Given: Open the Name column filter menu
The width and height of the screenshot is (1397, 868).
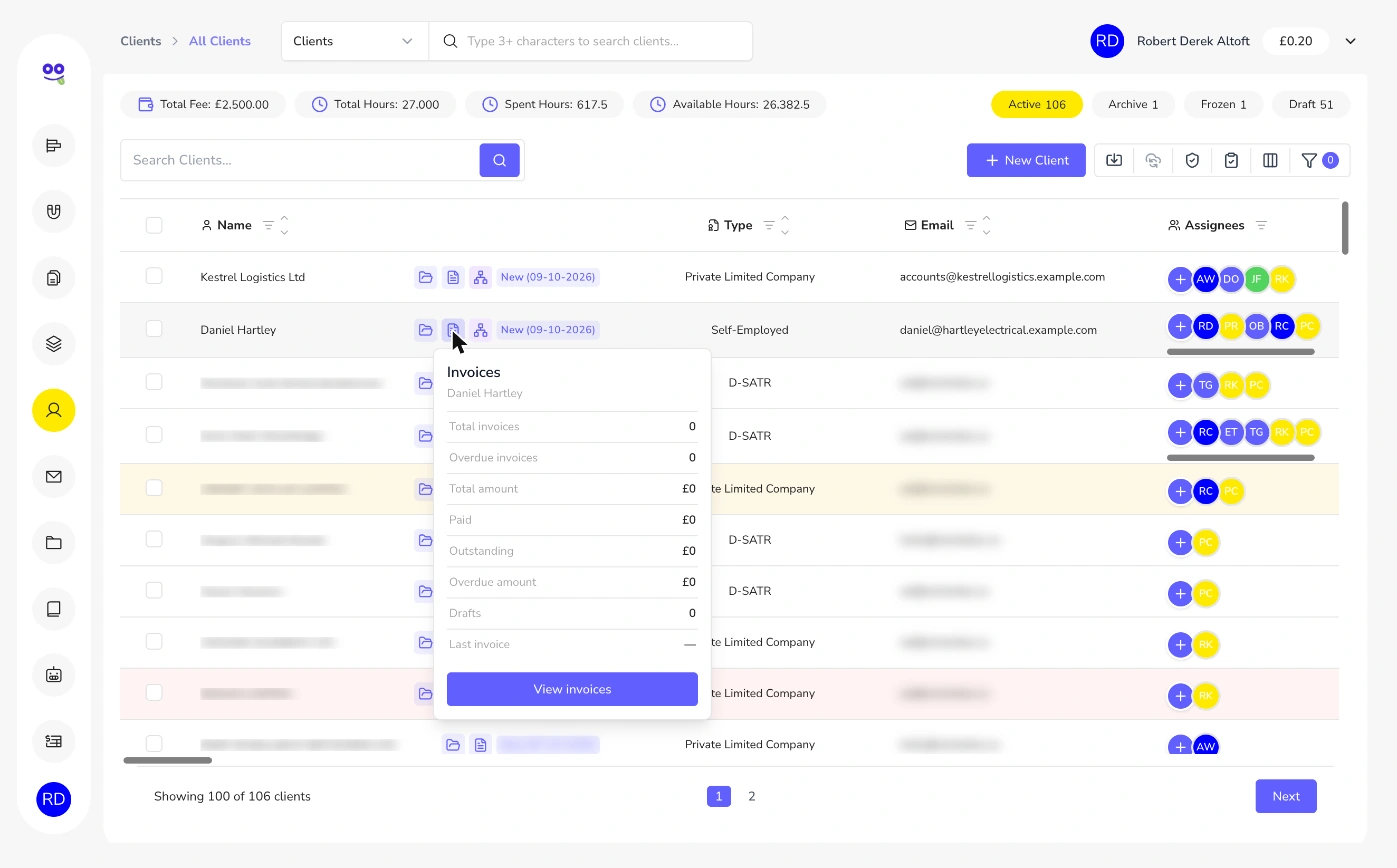Looking at the screenshot, I should coord(268,226).
